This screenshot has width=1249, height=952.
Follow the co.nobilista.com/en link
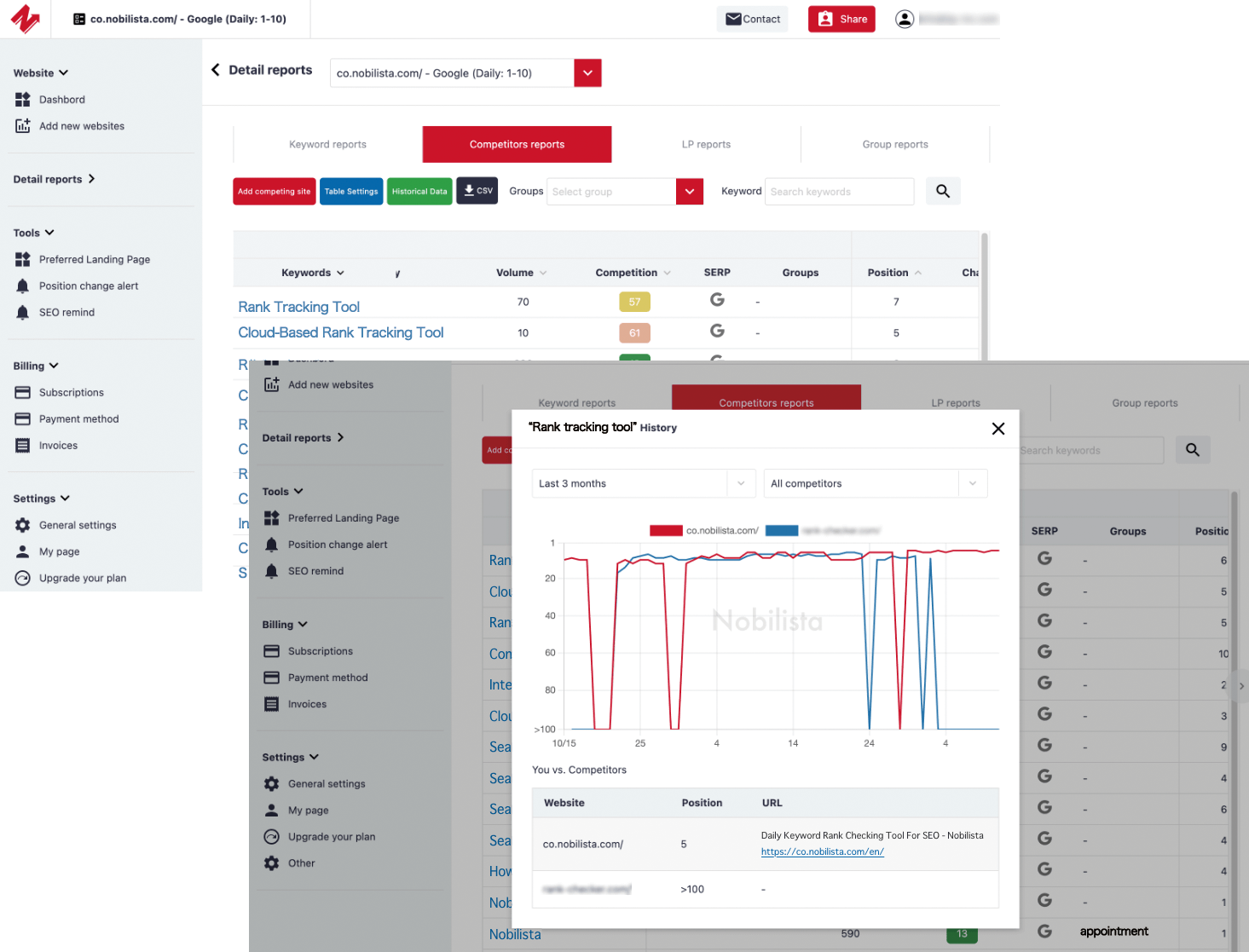tap(821, 851)
